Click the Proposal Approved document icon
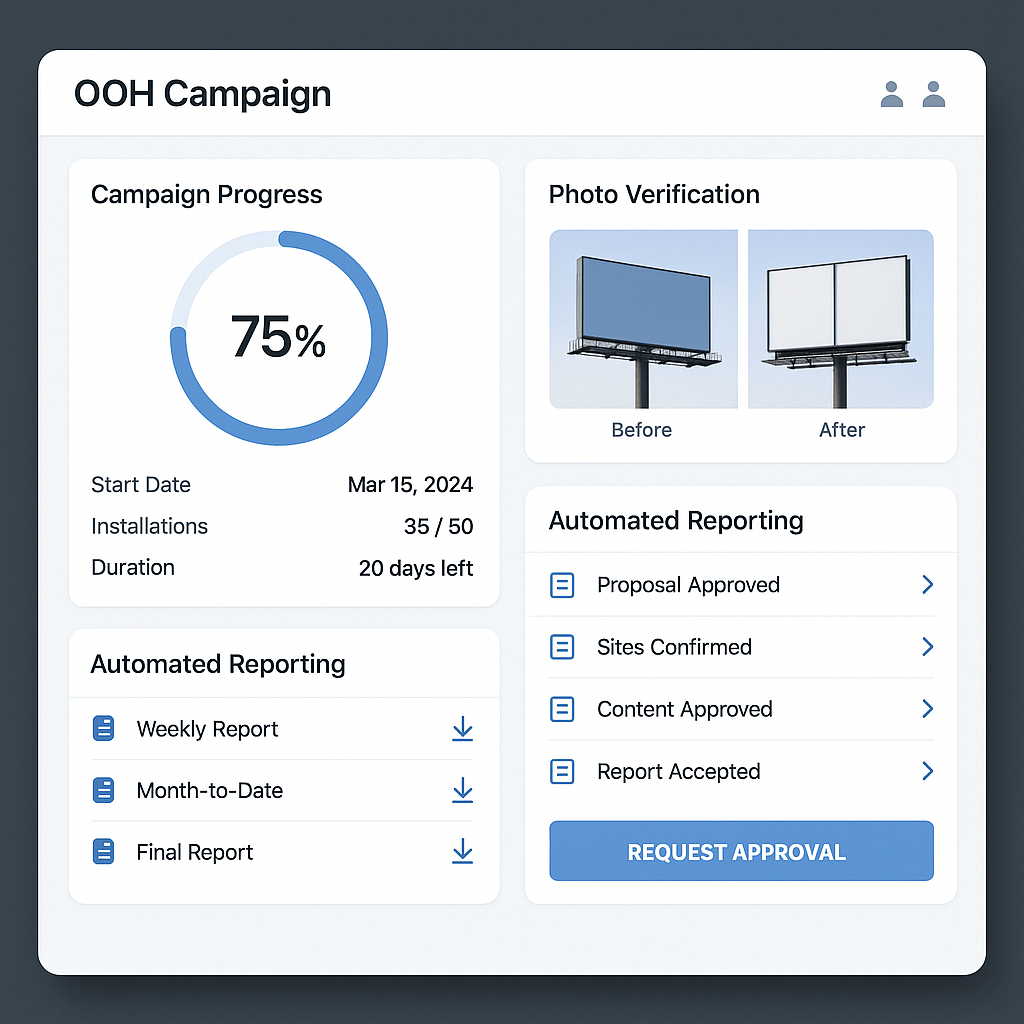1024x1024 pixels. 563,585
